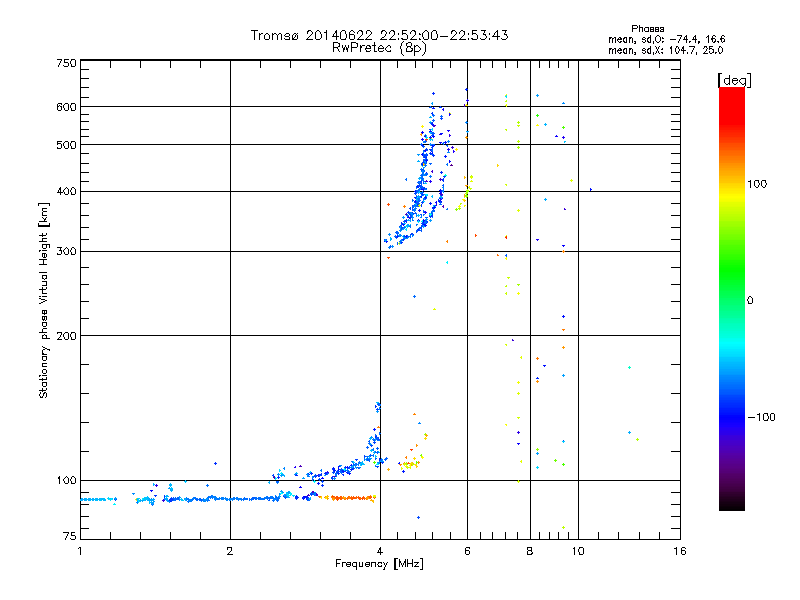
Task: Select the 'mean, sd,X: 104.7, 25.0' text
Action: click(665, 50)
